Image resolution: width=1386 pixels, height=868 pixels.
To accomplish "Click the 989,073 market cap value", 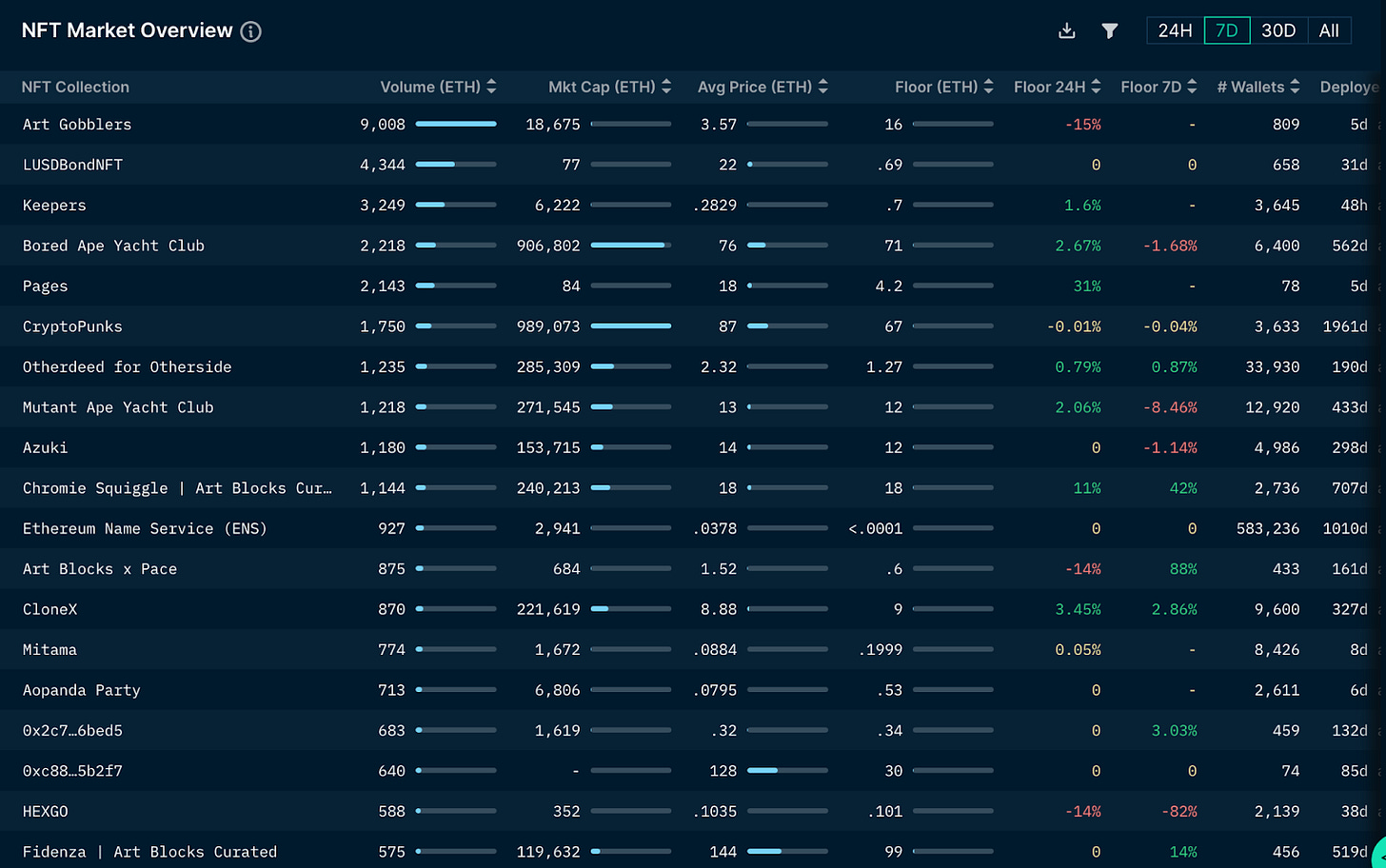I will (548, 326).
